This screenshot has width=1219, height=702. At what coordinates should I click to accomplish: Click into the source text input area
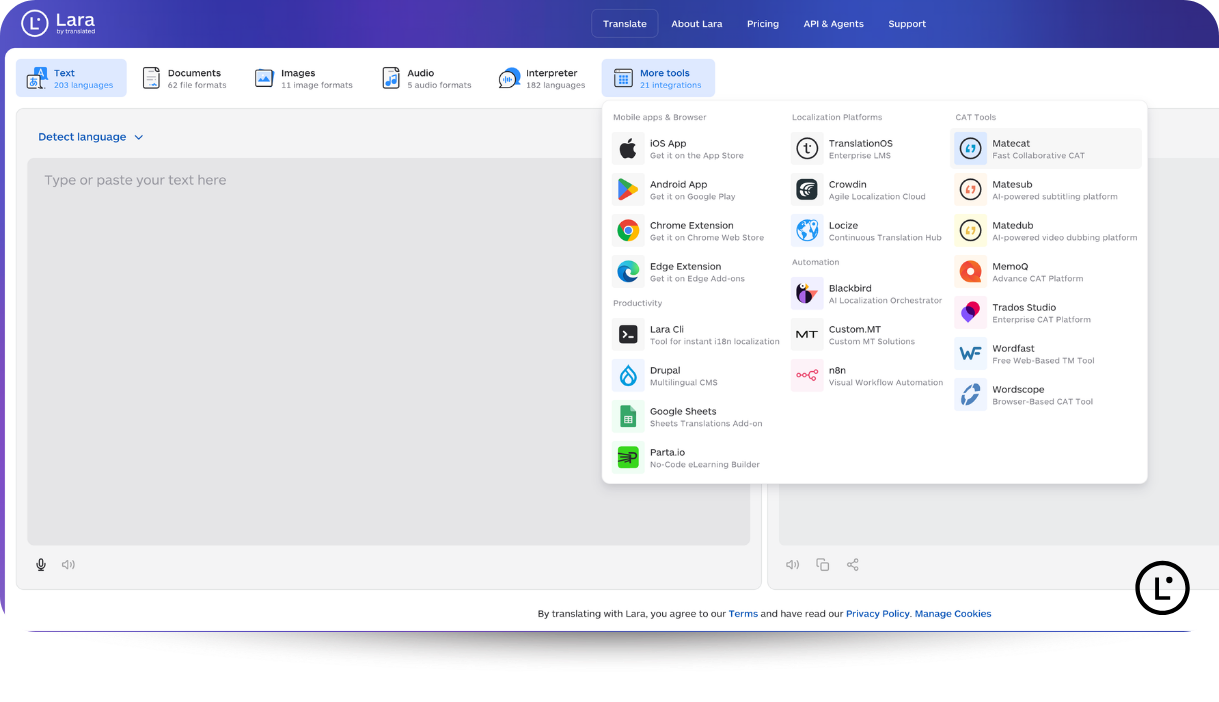388,351
